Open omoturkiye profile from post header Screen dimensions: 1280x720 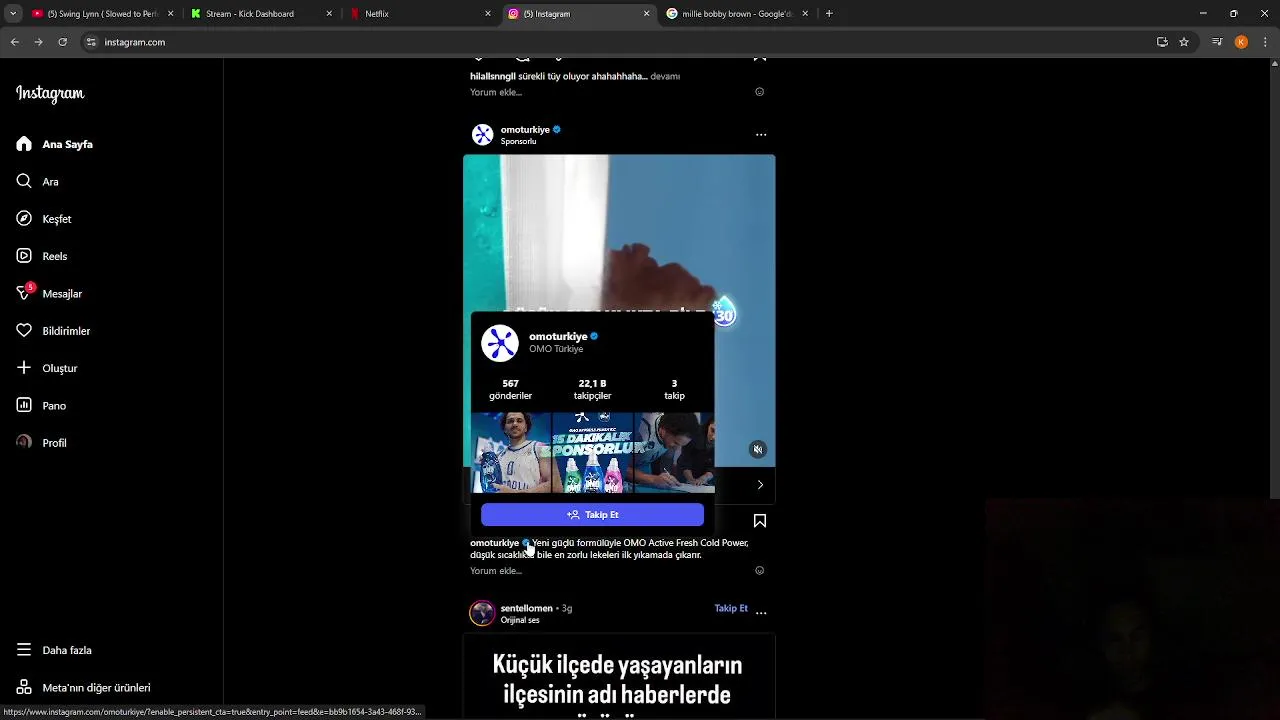525,130
